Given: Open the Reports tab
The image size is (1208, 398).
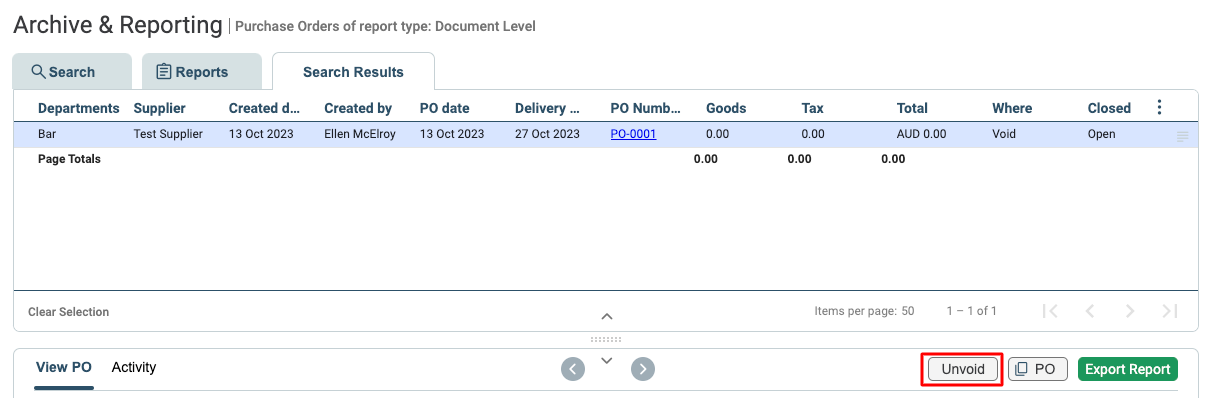Looking at the screenshot, I should [x=202, y=71].
